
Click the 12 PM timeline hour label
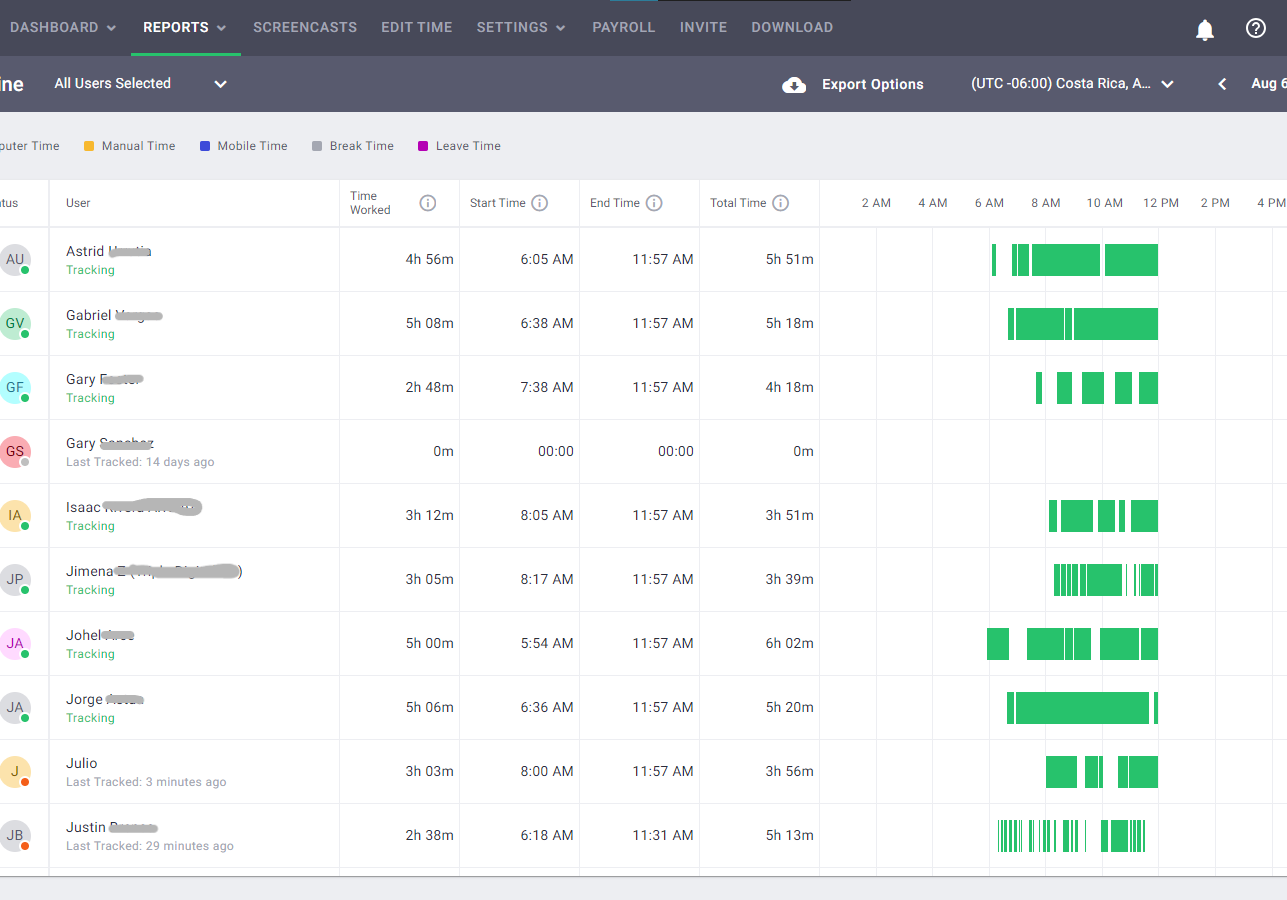coord(1161,203)
